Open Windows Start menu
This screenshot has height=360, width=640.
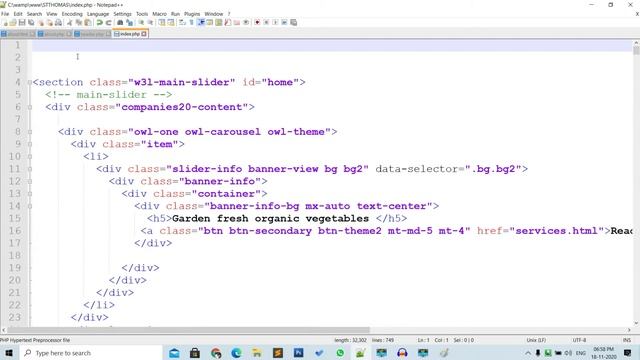pyautogui.click(x=9, y=353)
